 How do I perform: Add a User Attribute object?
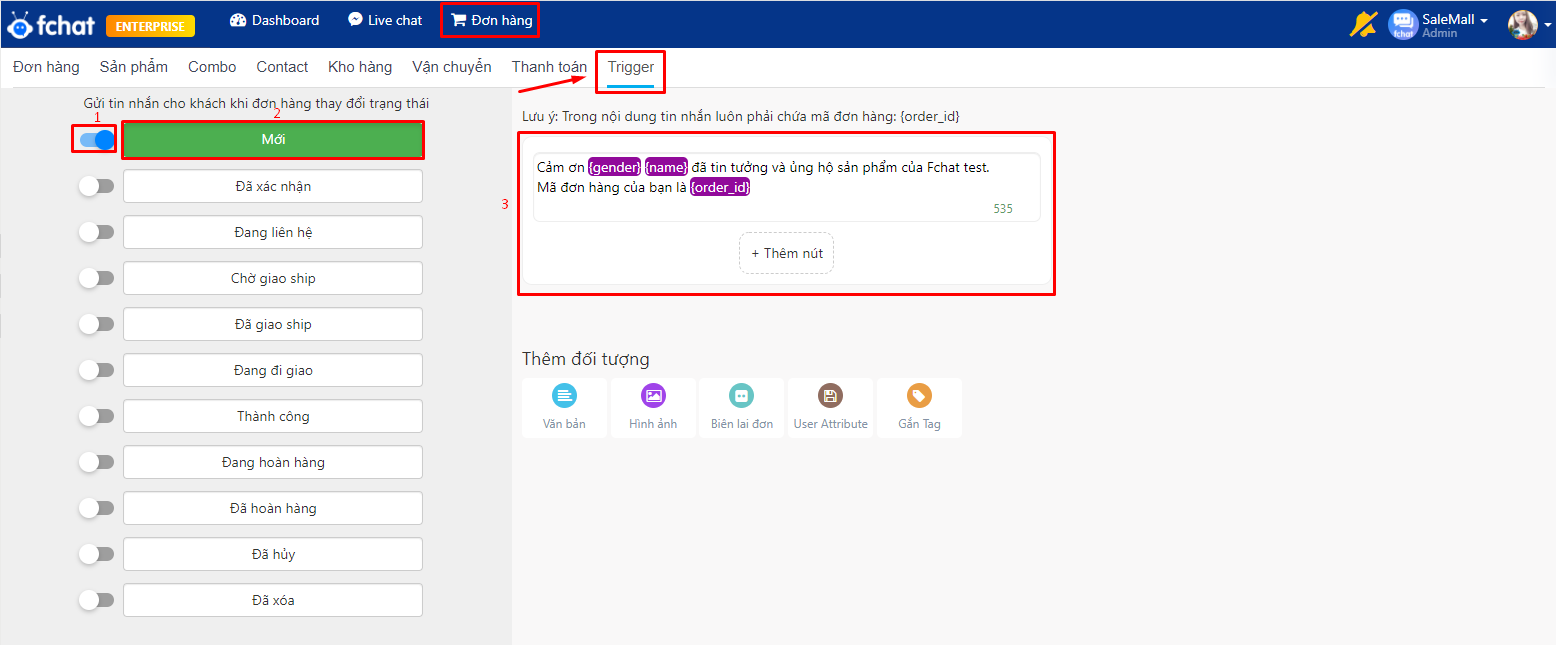pyautogui.click(x=830, y=408)
